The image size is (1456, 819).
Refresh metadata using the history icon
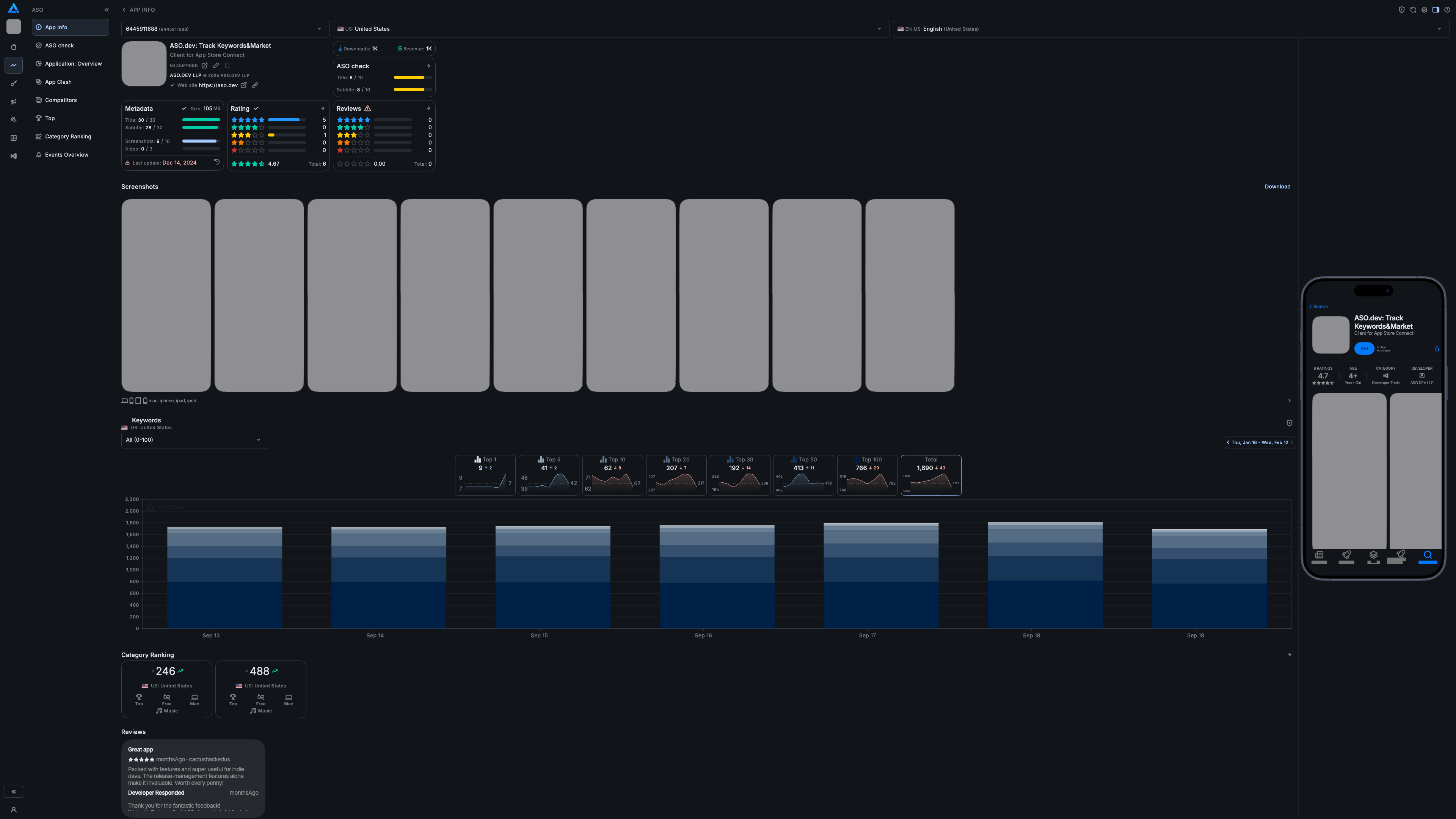click(x=217, y=162)
